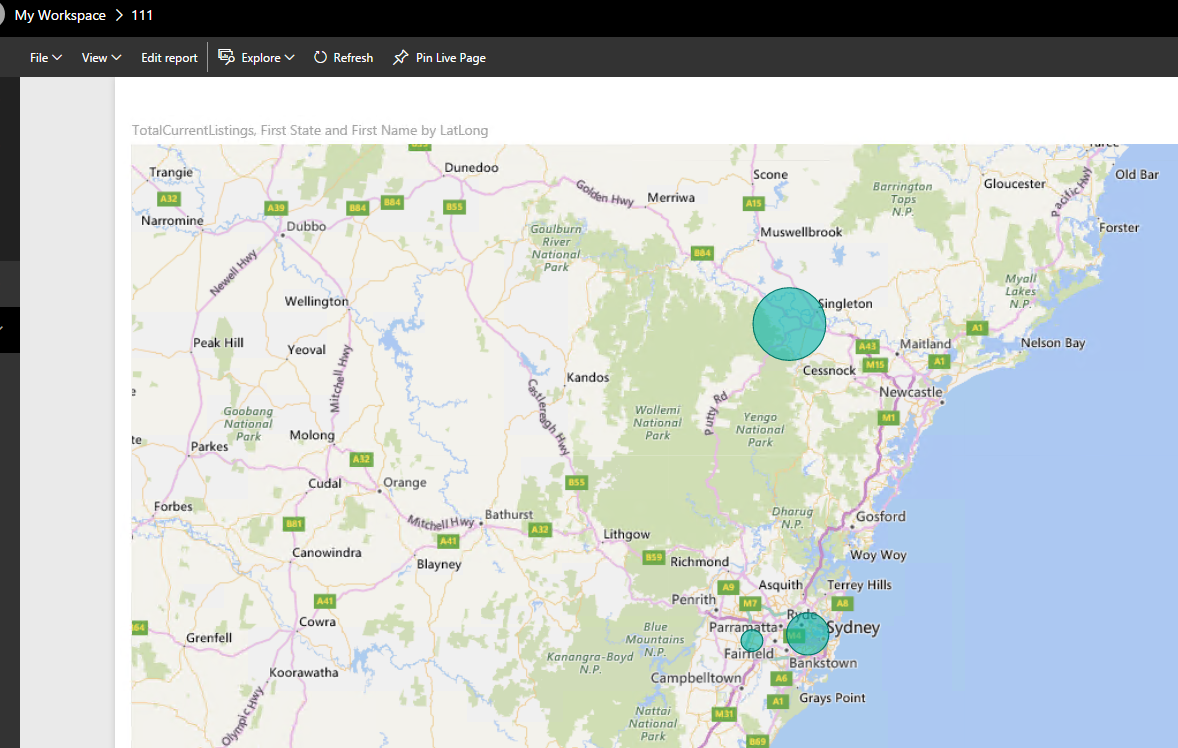
Task: Click the Dunedoo map label
Action: click(x=471, y=167)
